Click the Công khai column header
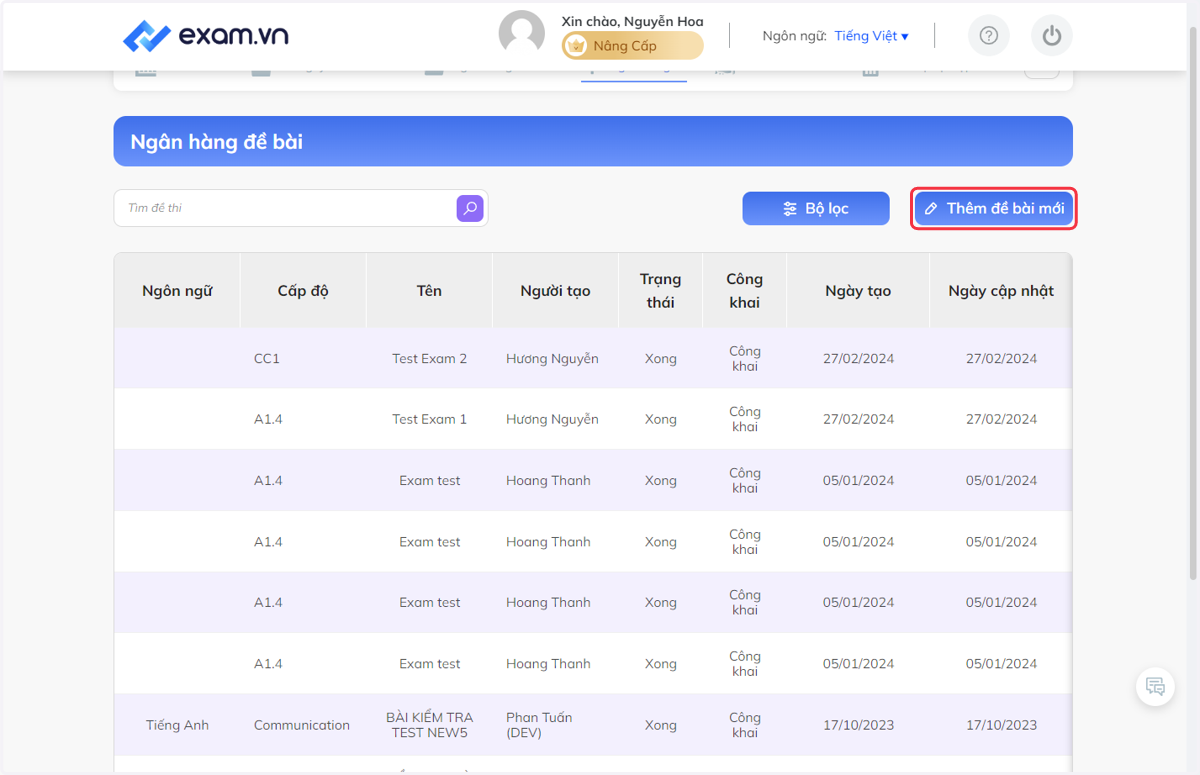The width and height of the screenshot is (1200, 775). pyautogui.click(x=744, y=291)
